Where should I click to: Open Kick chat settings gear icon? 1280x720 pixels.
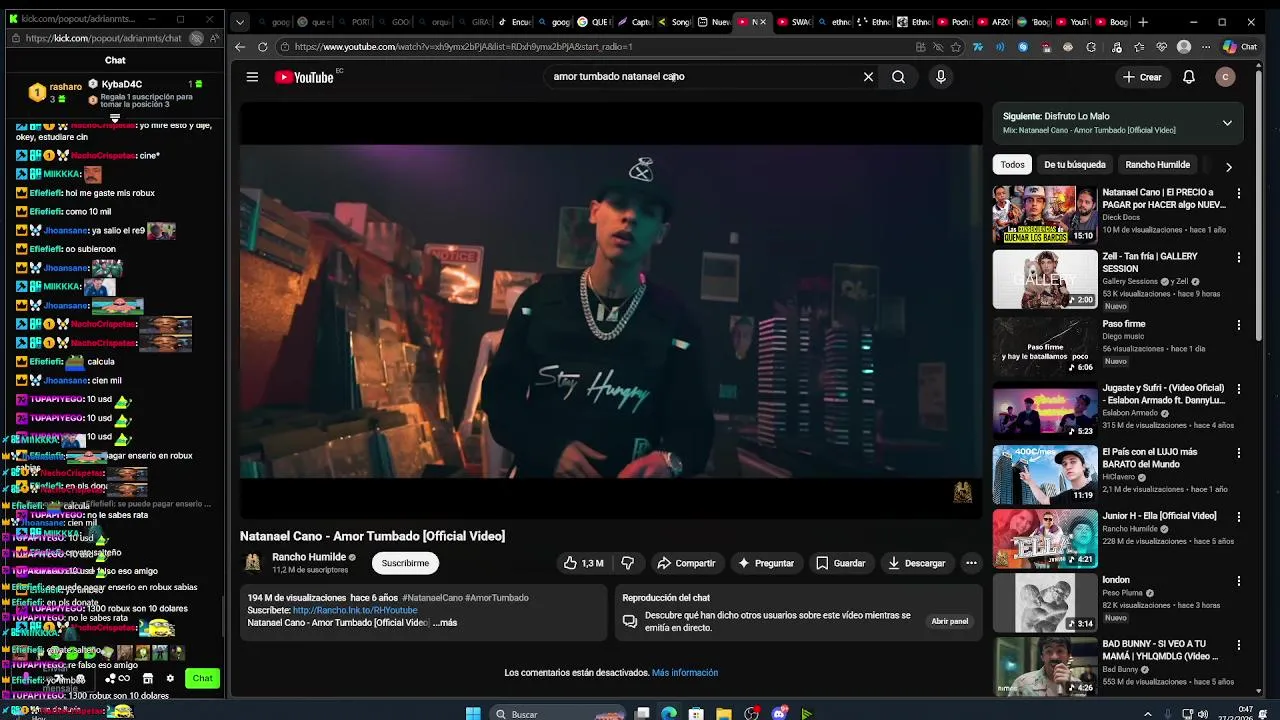coord(170,679)
